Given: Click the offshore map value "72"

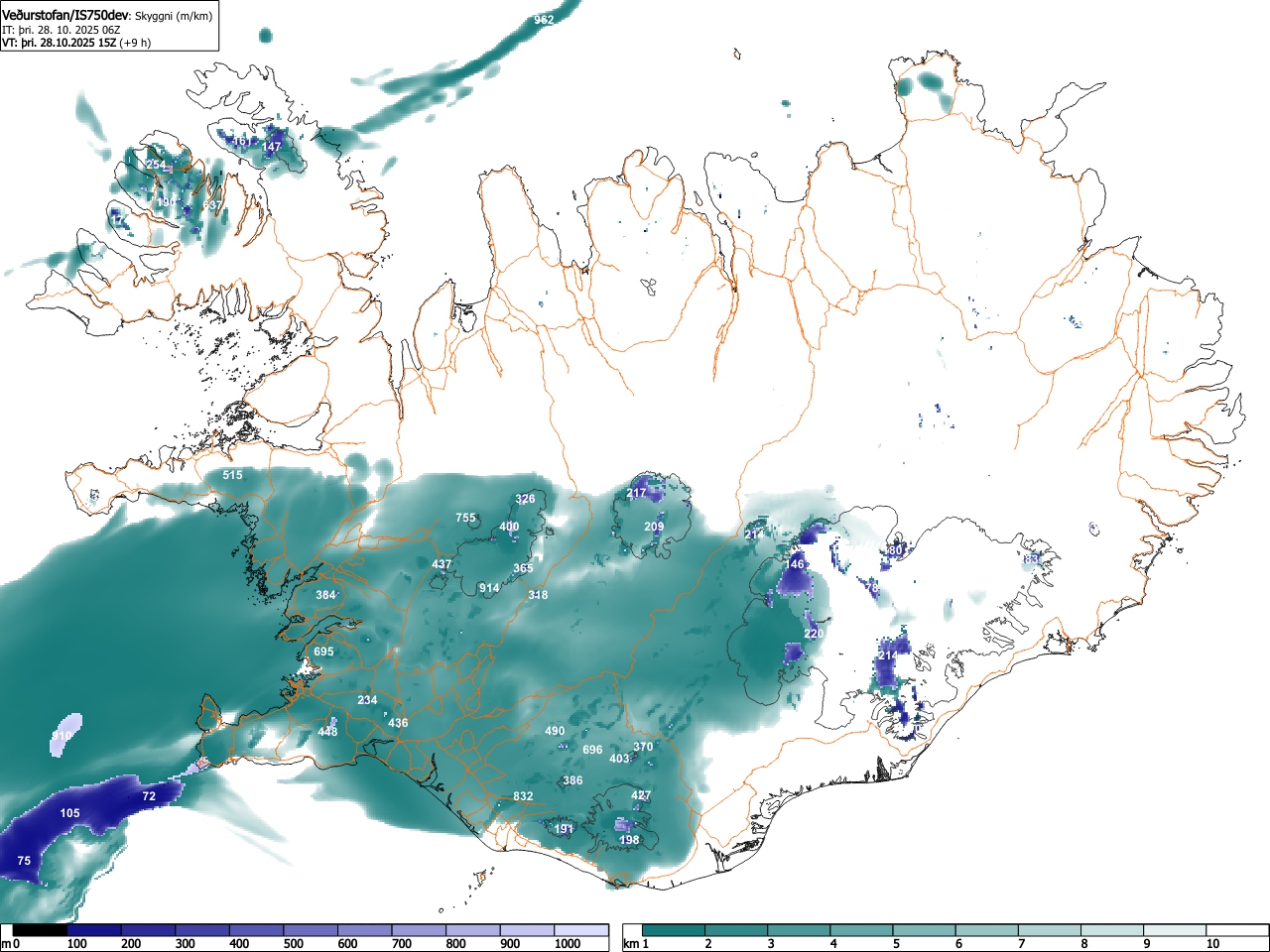Looking at the screenshot, I should click(149, 796).
